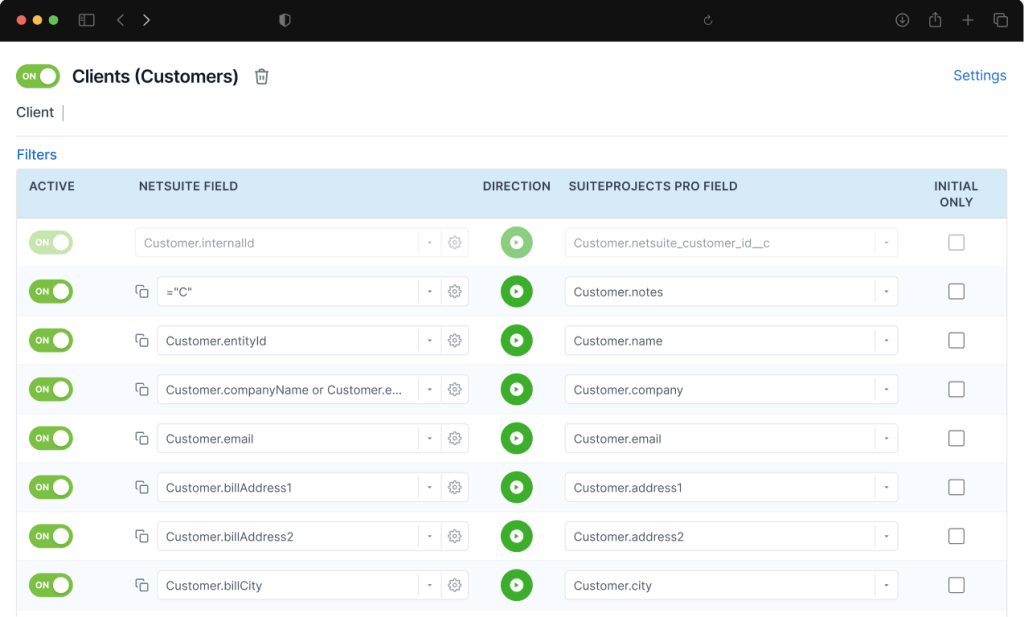Screen dimensions: 1024x617
Task: Toggle active switch for Customer.companyName row
Action: 51,389
